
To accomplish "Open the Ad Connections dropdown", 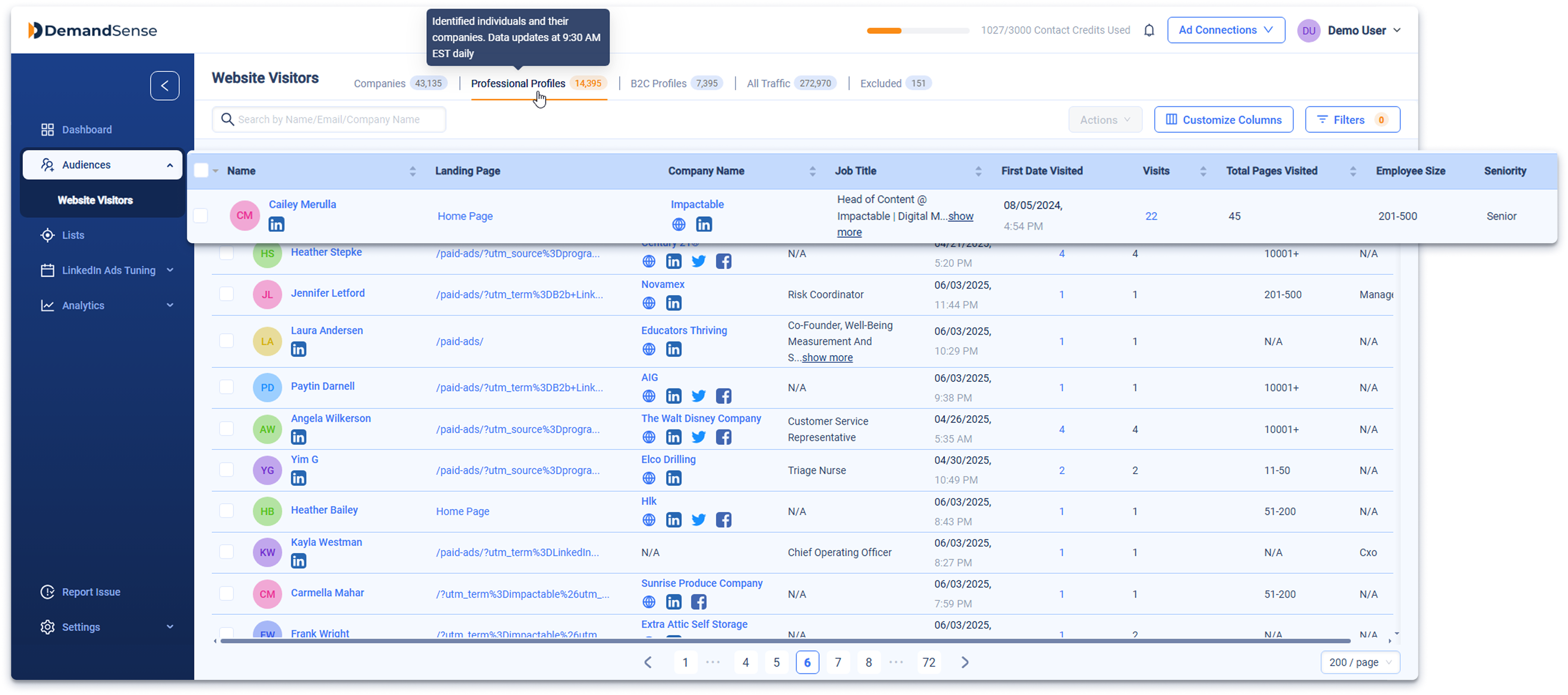I will coord(1226,30).
